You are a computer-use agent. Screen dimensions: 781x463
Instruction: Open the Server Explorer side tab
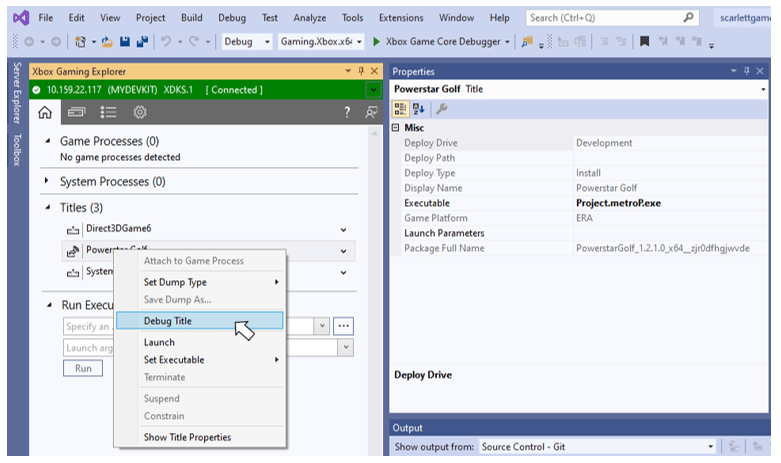pyautogui.click(x=17, y=93)
